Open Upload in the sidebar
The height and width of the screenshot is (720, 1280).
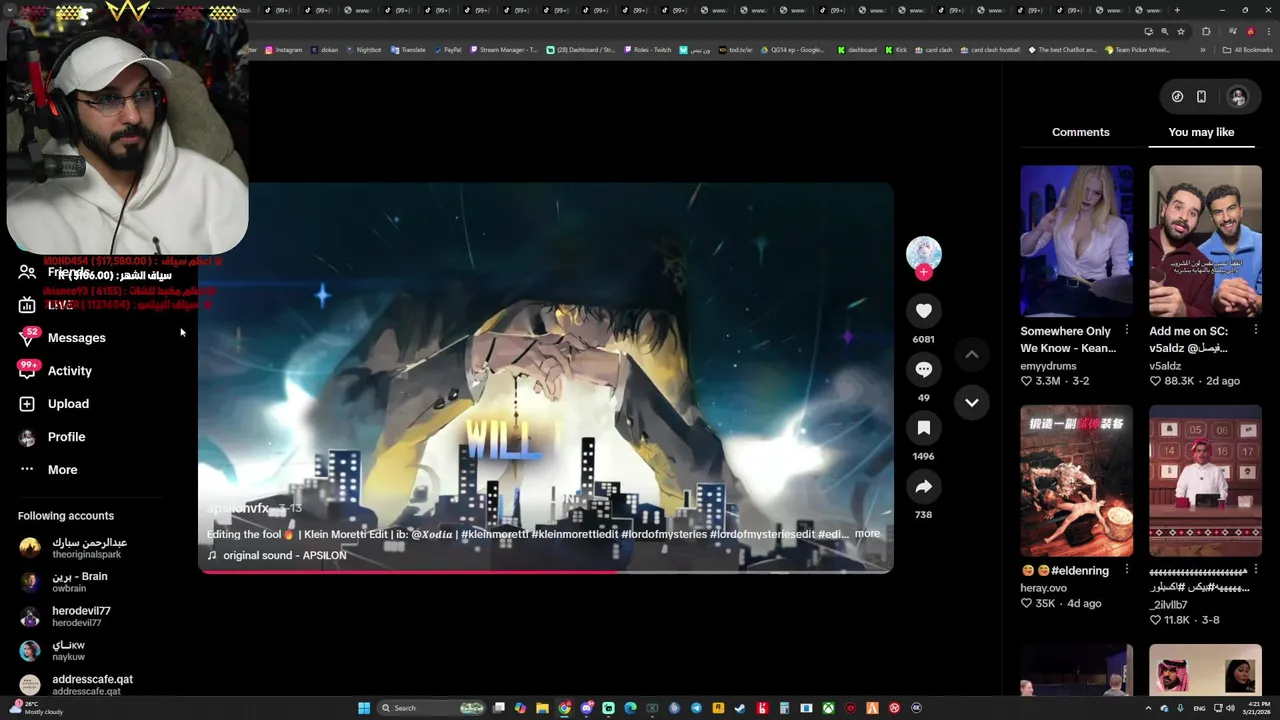68,404
